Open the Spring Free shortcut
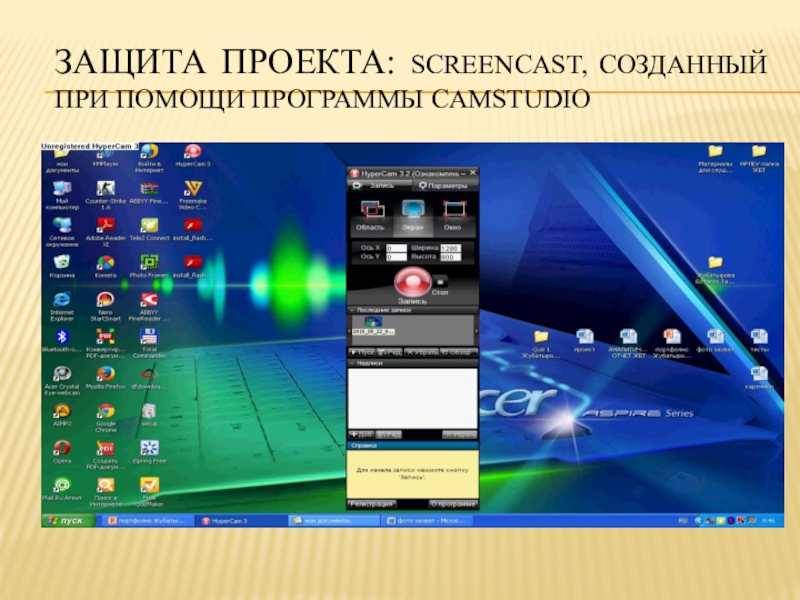800x600 pixels. 149,452
